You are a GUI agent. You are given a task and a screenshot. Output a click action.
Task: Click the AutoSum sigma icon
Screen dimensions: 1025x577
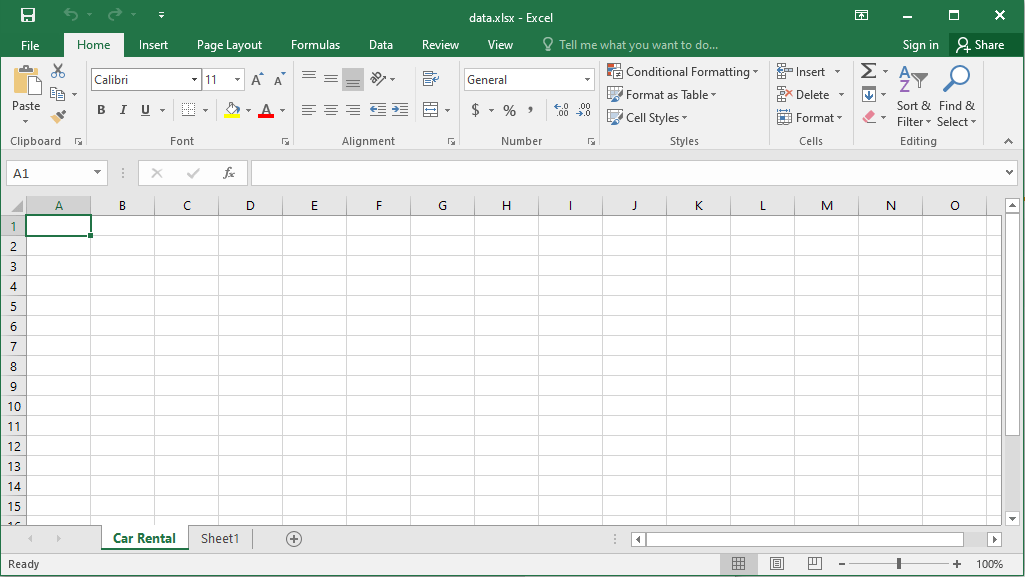coord(868,71)
